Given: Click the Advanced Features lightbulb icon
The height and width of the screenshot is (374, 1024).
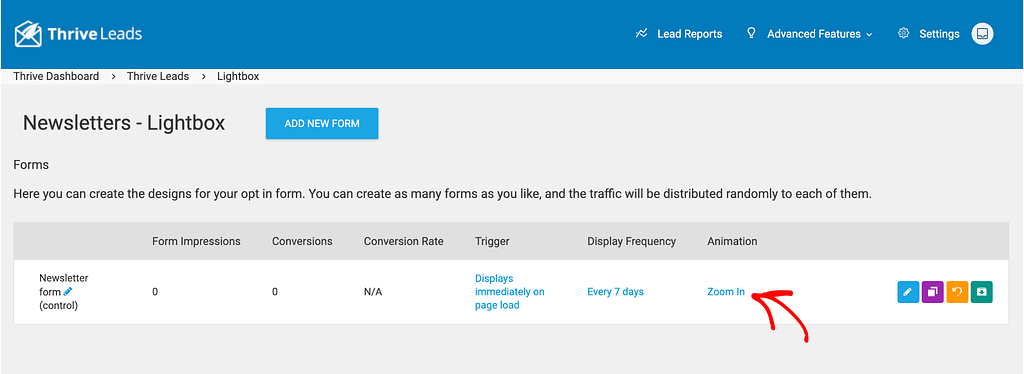Looking at the screenshot, I should [x=751, y=33].
